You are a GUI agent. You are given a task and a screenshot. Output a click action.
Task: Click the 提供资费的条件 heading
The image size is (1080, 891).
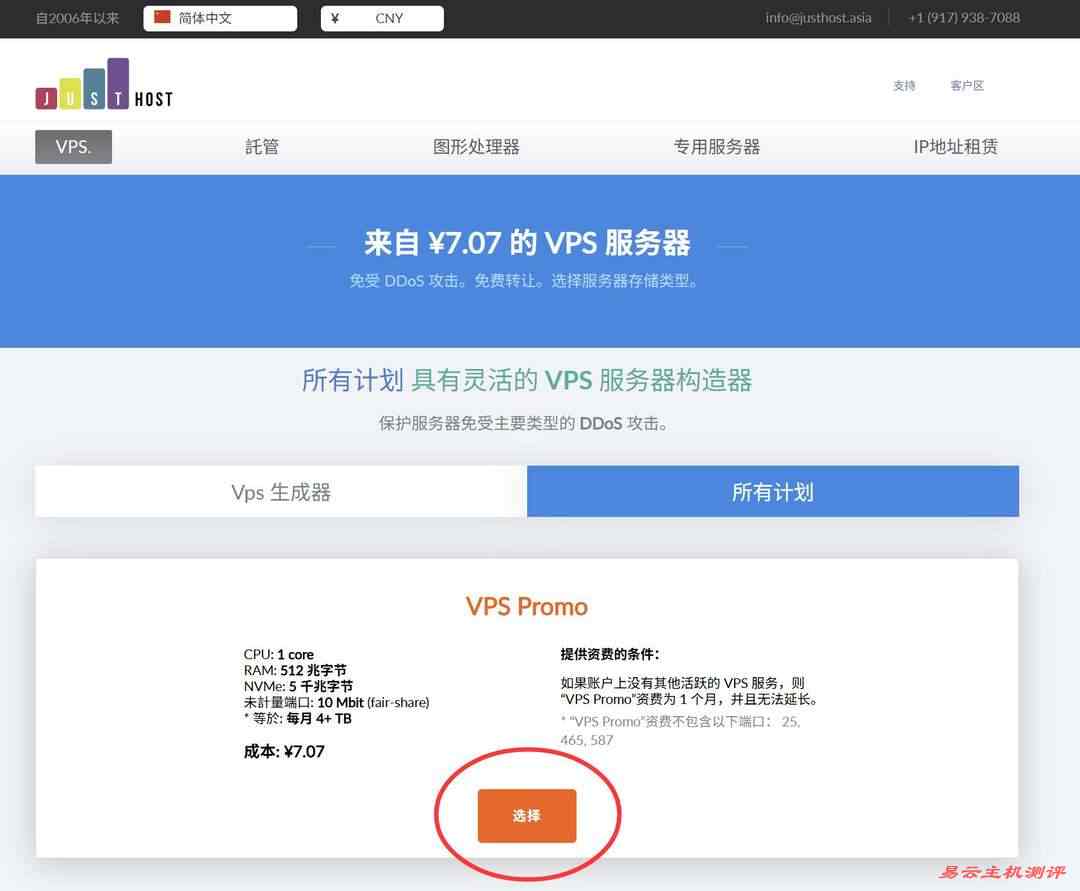610,654
